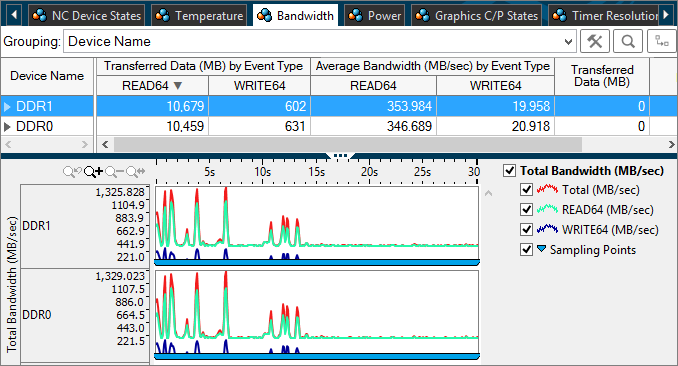Expand the DDR0 device row

point(7,126)
